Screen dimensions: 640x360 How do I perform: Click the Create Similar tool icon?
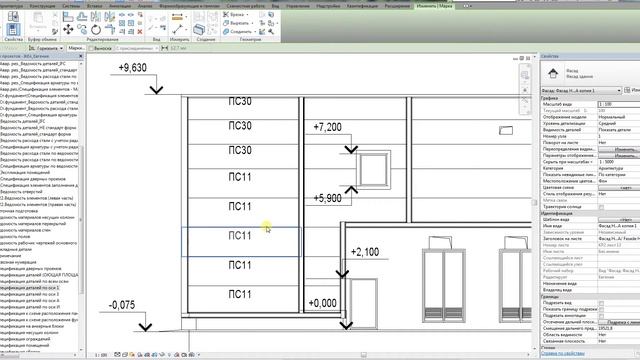(x=199, y=29)
